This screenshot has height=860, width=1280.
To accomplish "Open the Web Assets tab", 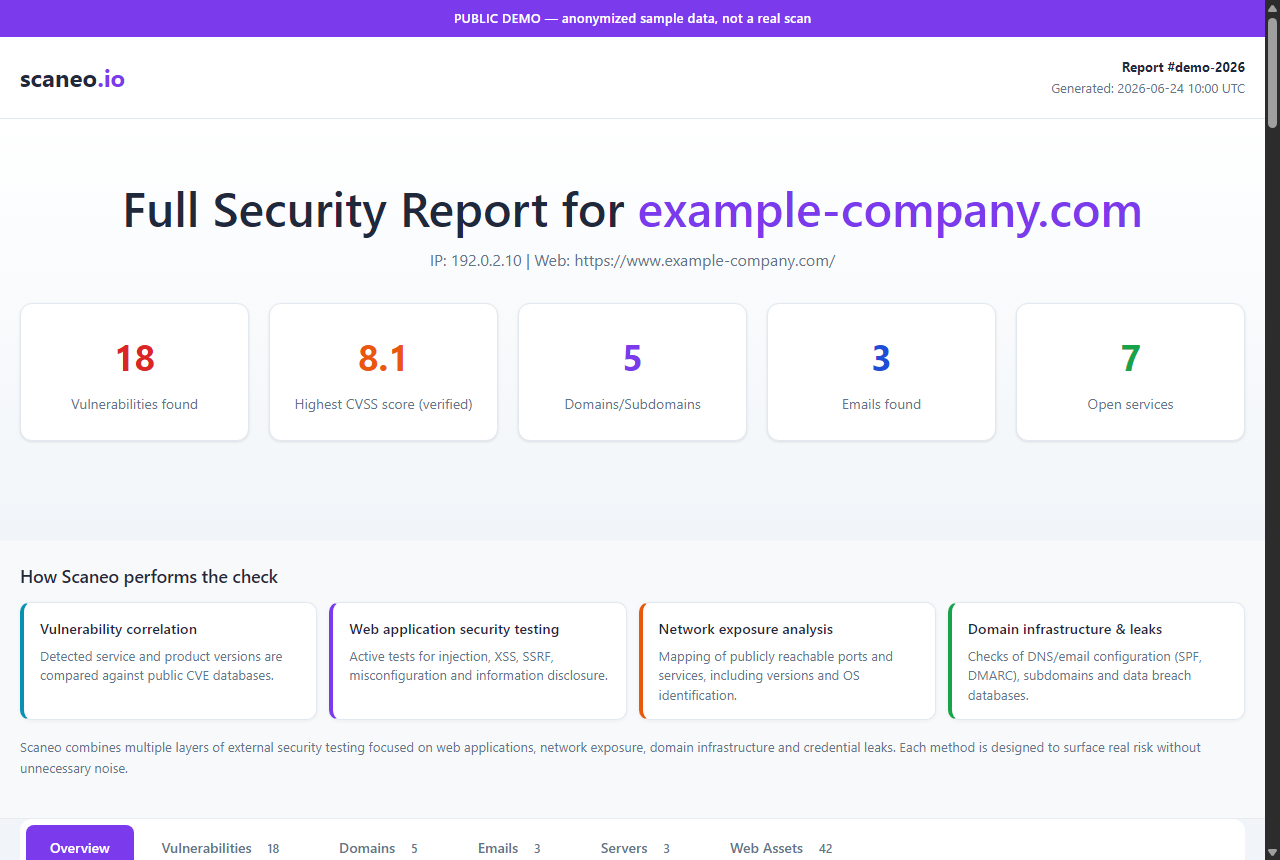I will point(781,848).
